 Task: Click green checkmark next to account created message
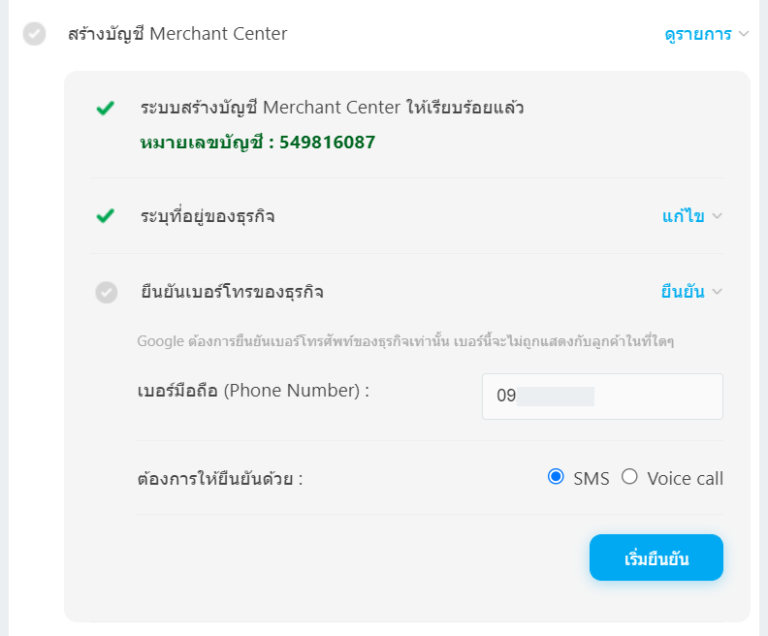point(105,108)
